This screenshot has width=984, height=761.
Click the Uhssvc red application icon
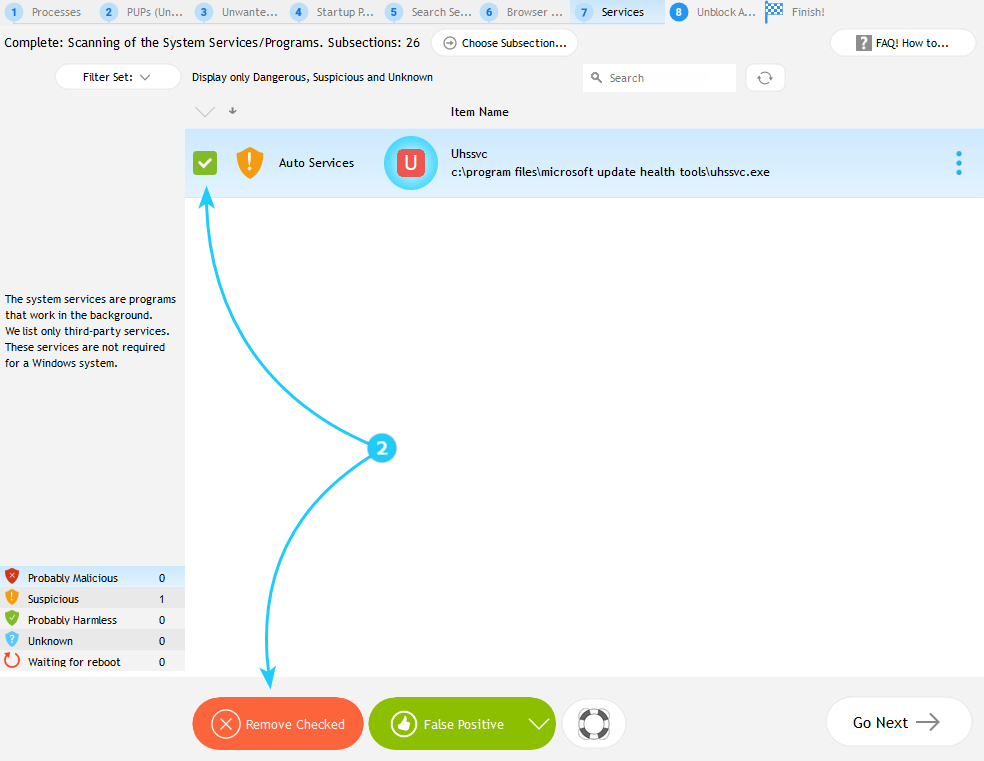click(x=410, y=163)
